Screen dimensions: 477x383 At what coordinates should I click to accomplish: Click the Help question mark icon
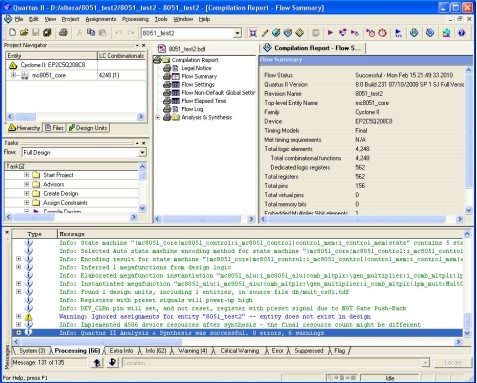click(x=461, y=33)
